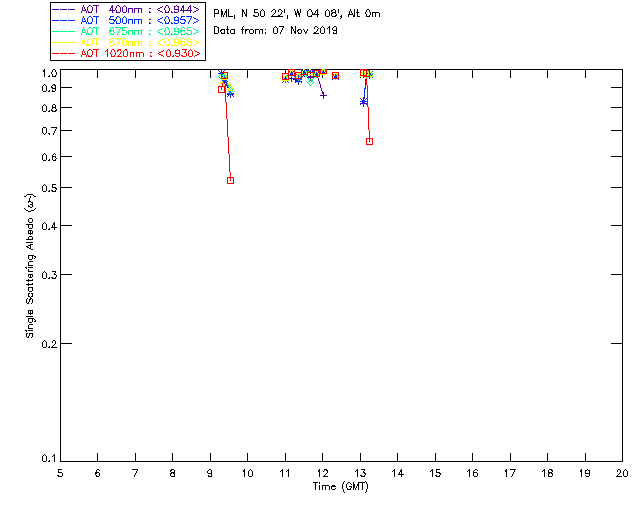Select the AOT 500nm legend entry
This screenshot has width=640, height=512.
coord(126,20)
